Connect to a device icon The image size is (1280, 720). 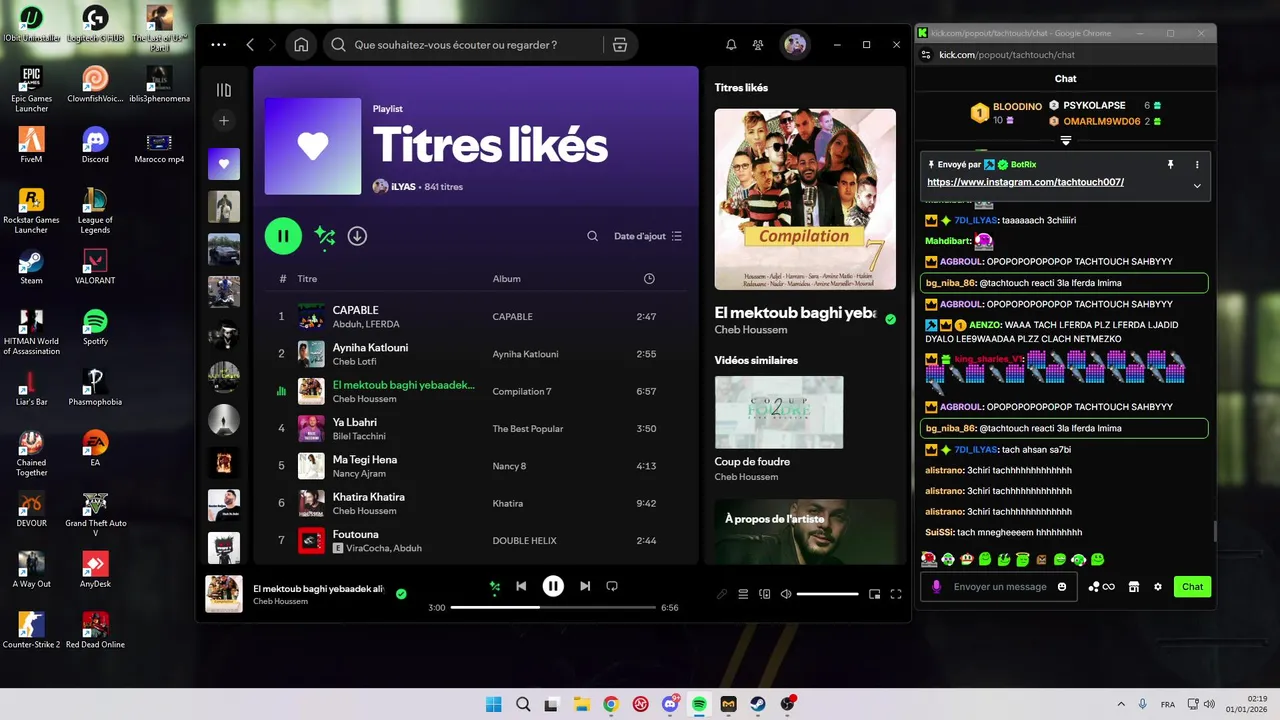[765, 594]
